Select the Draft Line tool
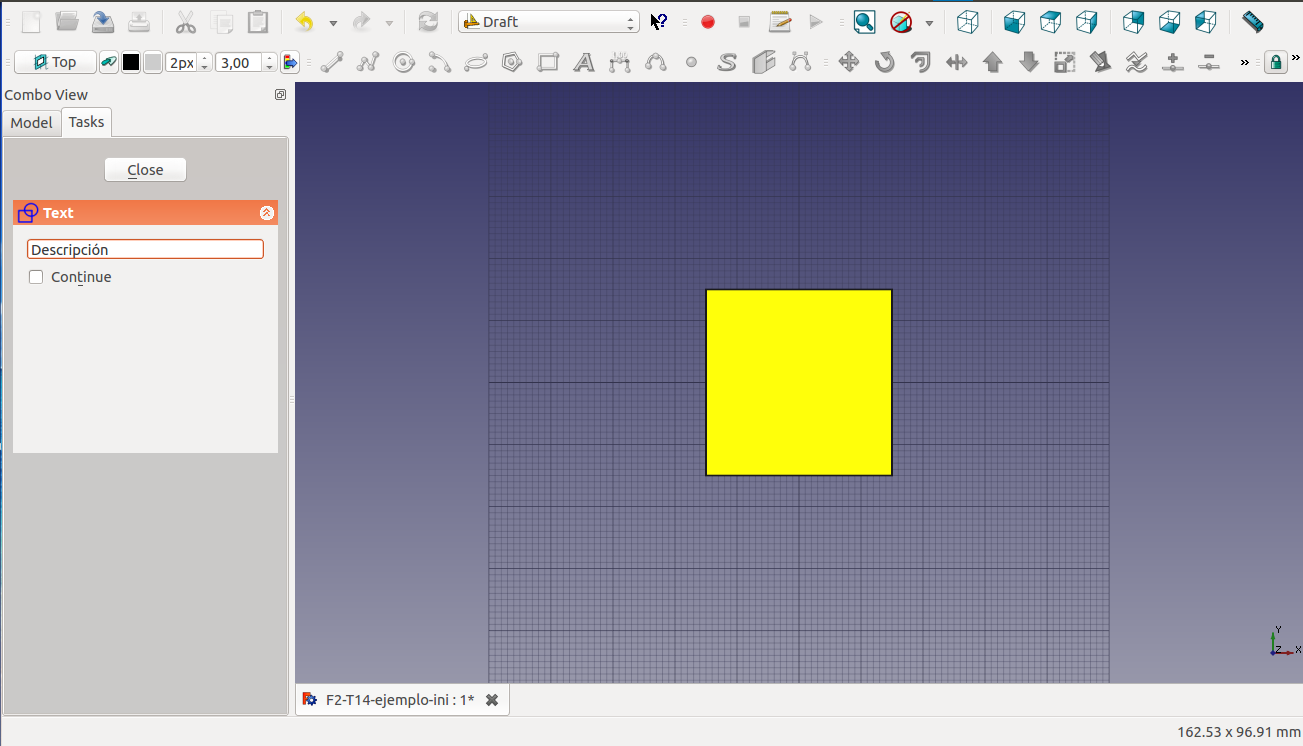 point(332,63)
